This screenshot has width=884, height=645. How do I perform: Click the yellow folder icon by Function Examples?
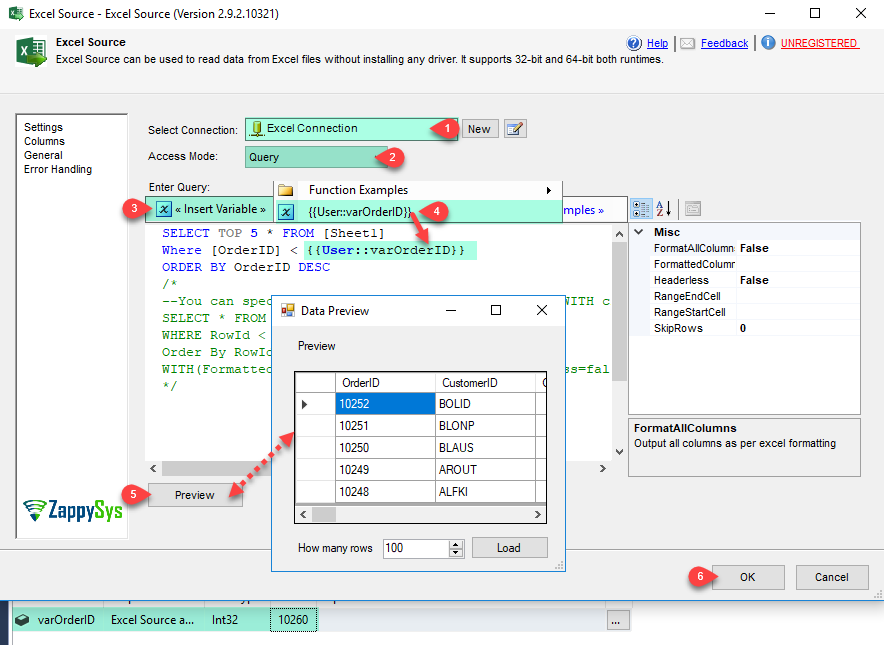(x=286, y=190)
